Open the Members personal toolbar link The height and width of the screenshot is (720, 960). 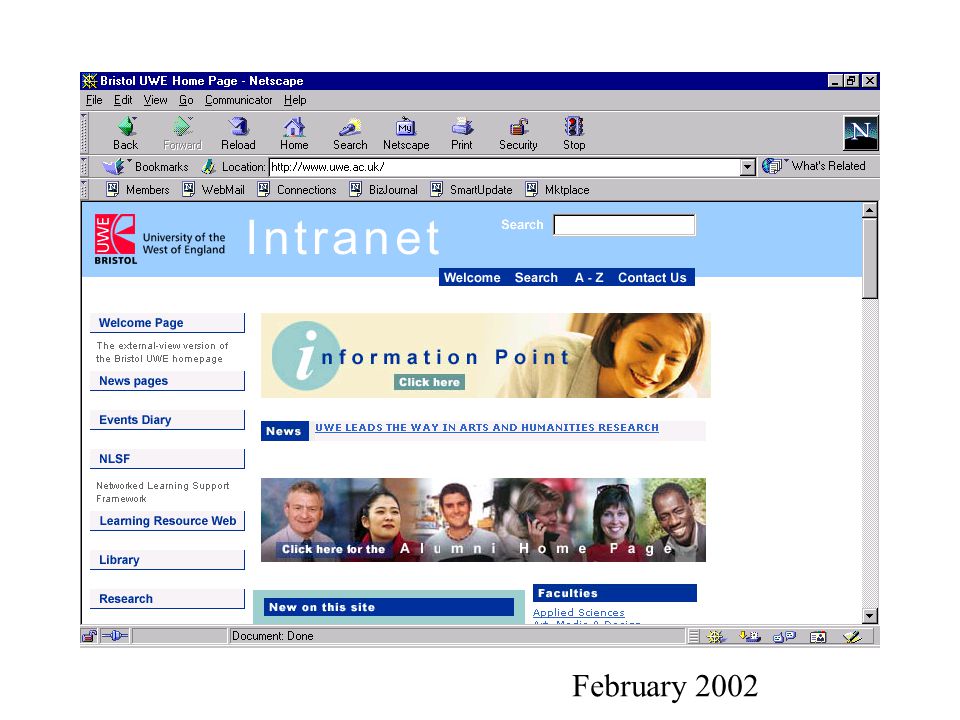[138, 190]
